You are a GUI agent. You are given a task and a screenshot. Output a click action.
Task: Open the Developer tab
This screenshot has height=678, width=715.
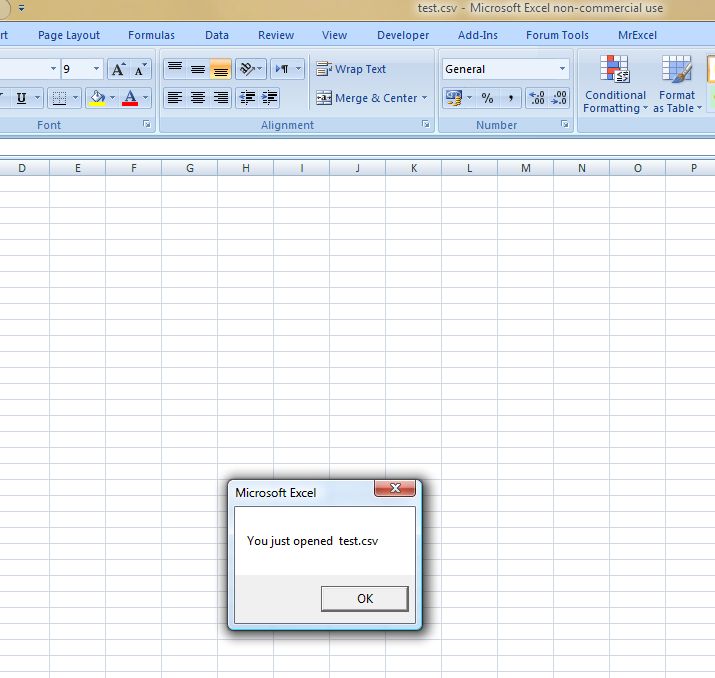403,35
